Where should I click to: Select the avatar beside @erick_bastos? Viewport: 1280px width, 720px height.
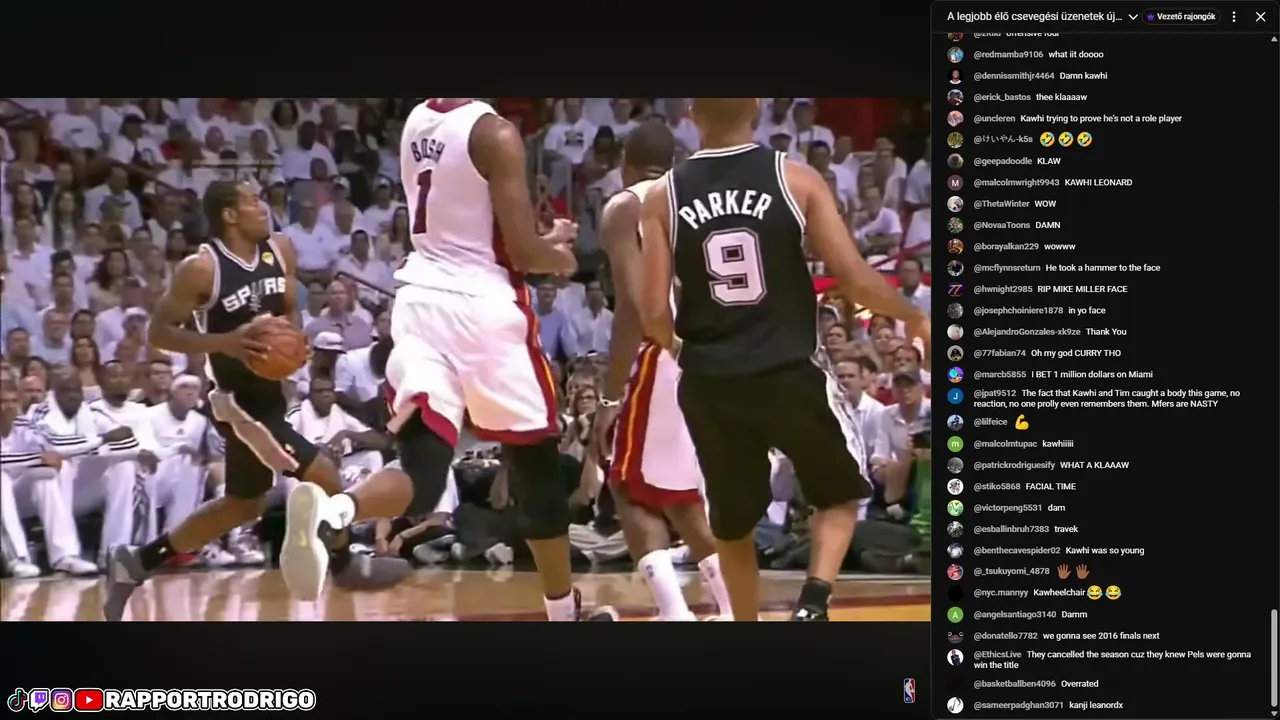[x=955, y=97]
